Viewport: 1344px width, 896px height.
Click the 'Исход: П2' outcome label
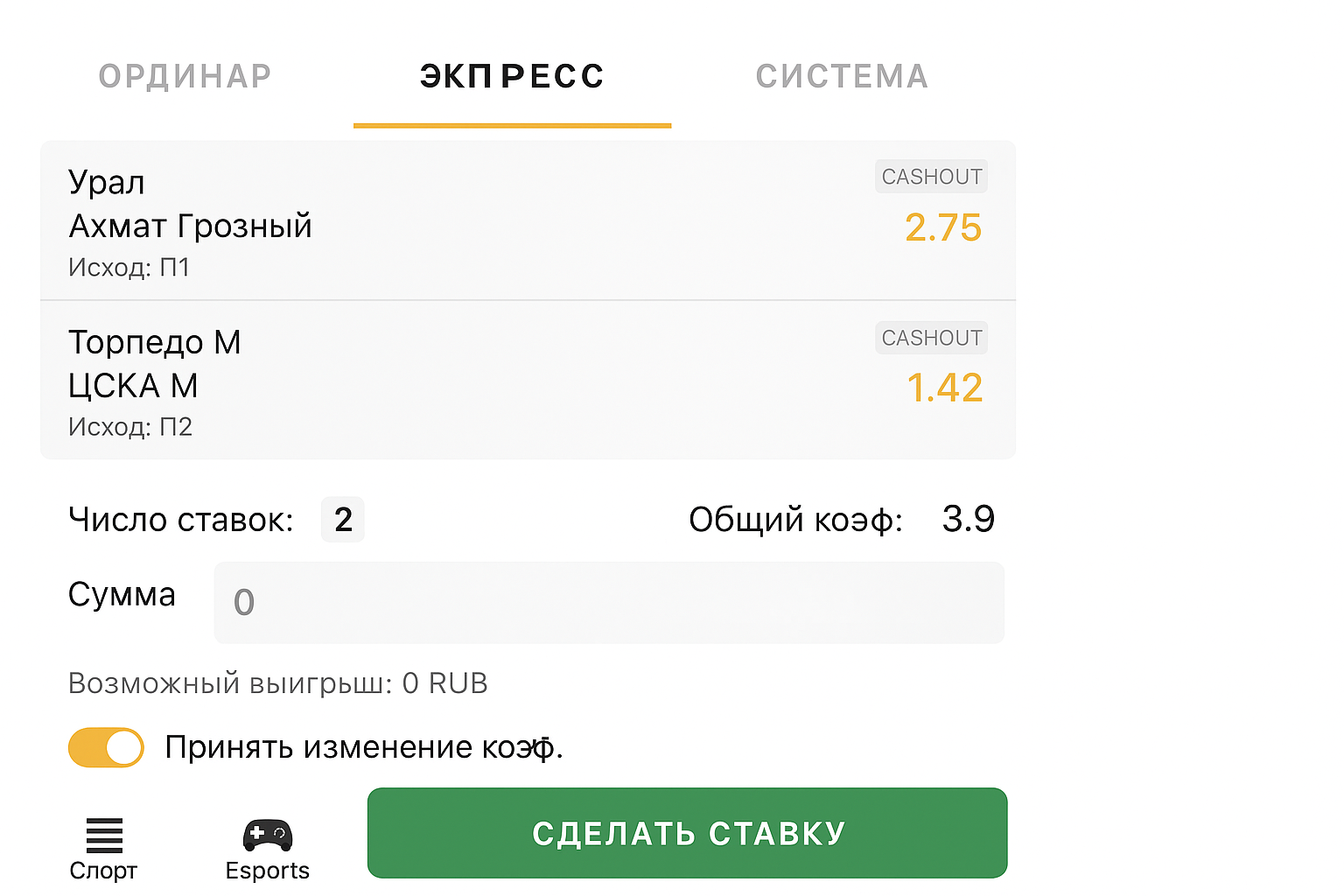[x=130, y=427]
